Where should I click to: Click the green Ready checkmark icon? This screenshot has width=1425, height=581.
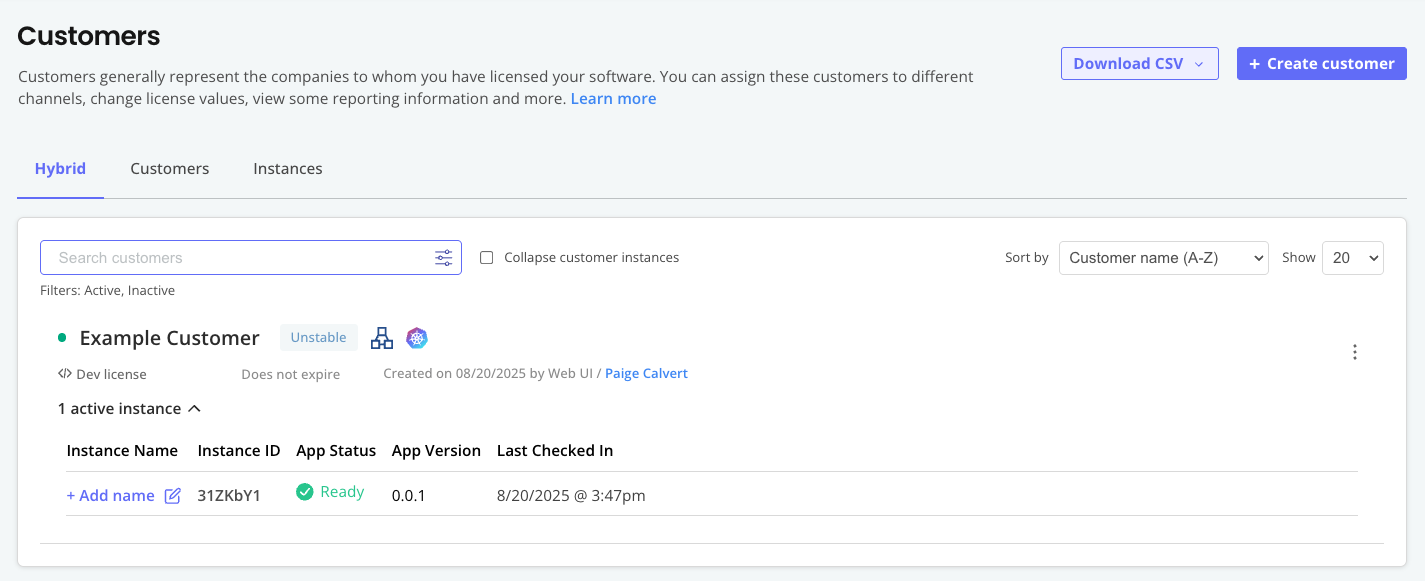coord(303,491)
